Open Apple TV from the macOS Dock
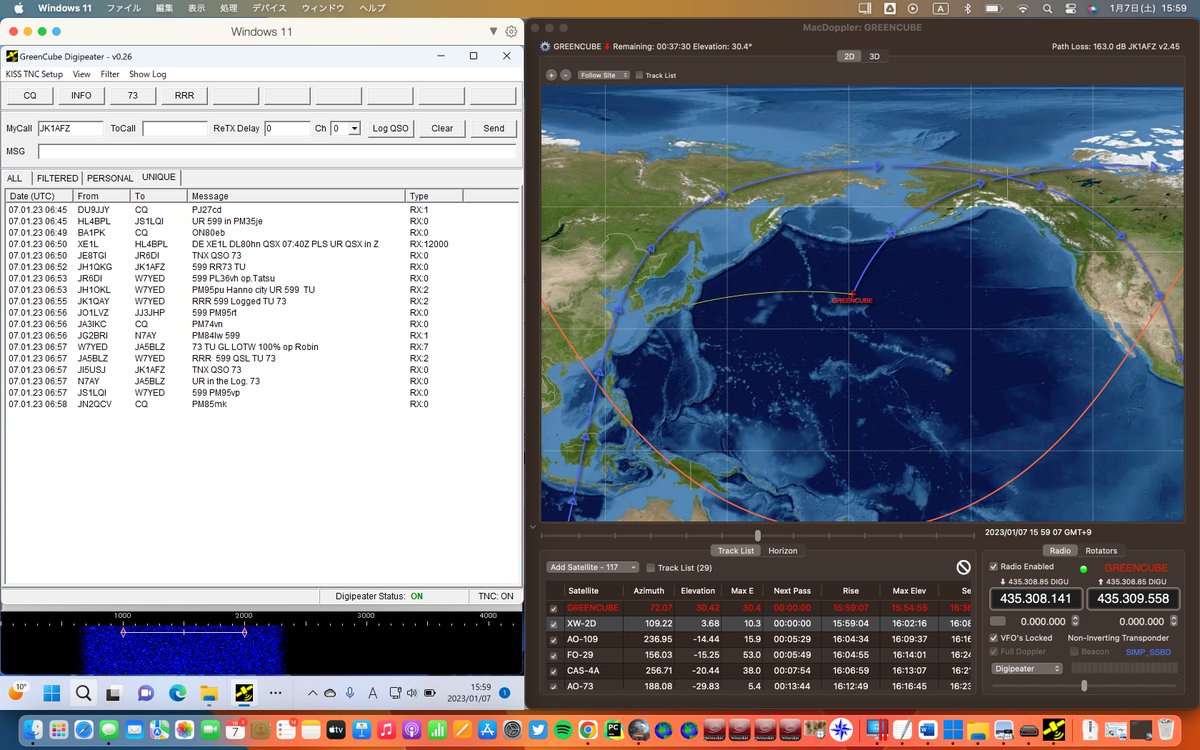Screen dimensions: 1200x750 tap(335, 729)
